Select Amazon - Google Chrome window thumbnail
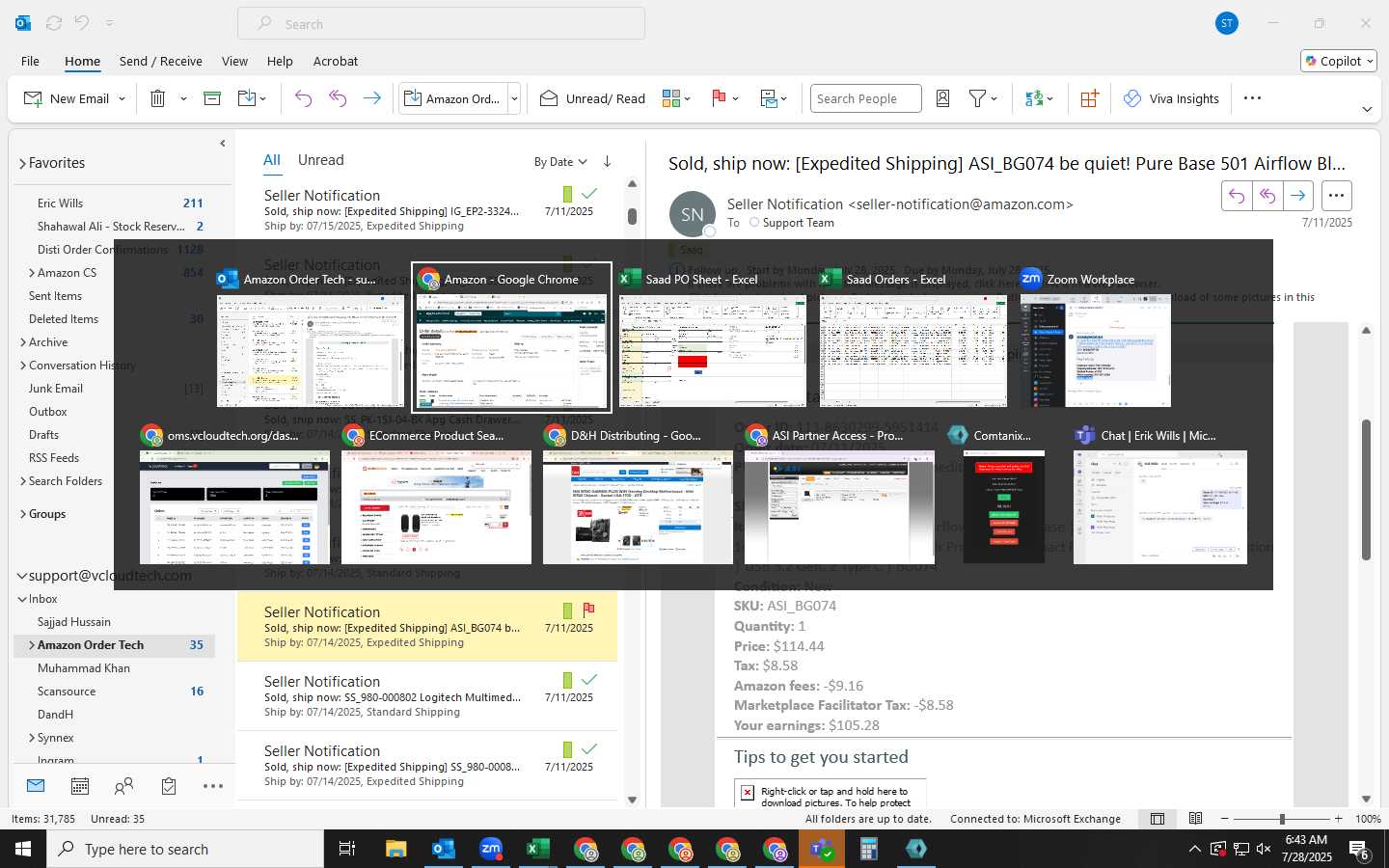The height and width of the screenshot is (868, 1389). (x=511, y=338)
